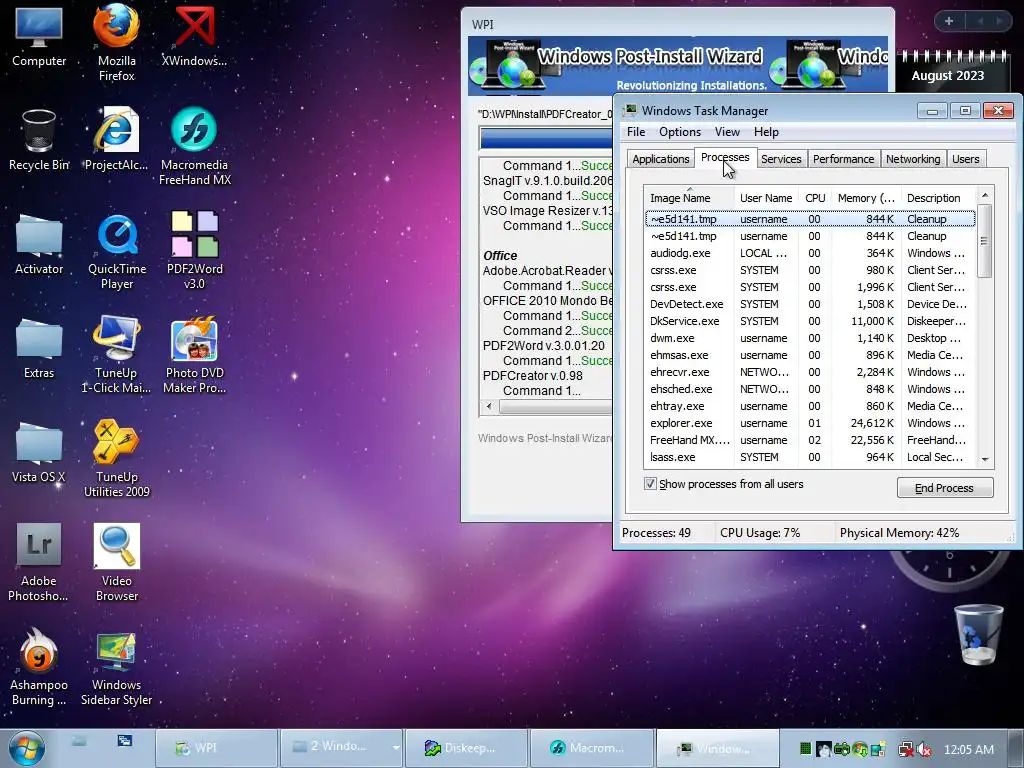
Task: Select Photo DVD Maker Pro icon
Action: [194, 355]
